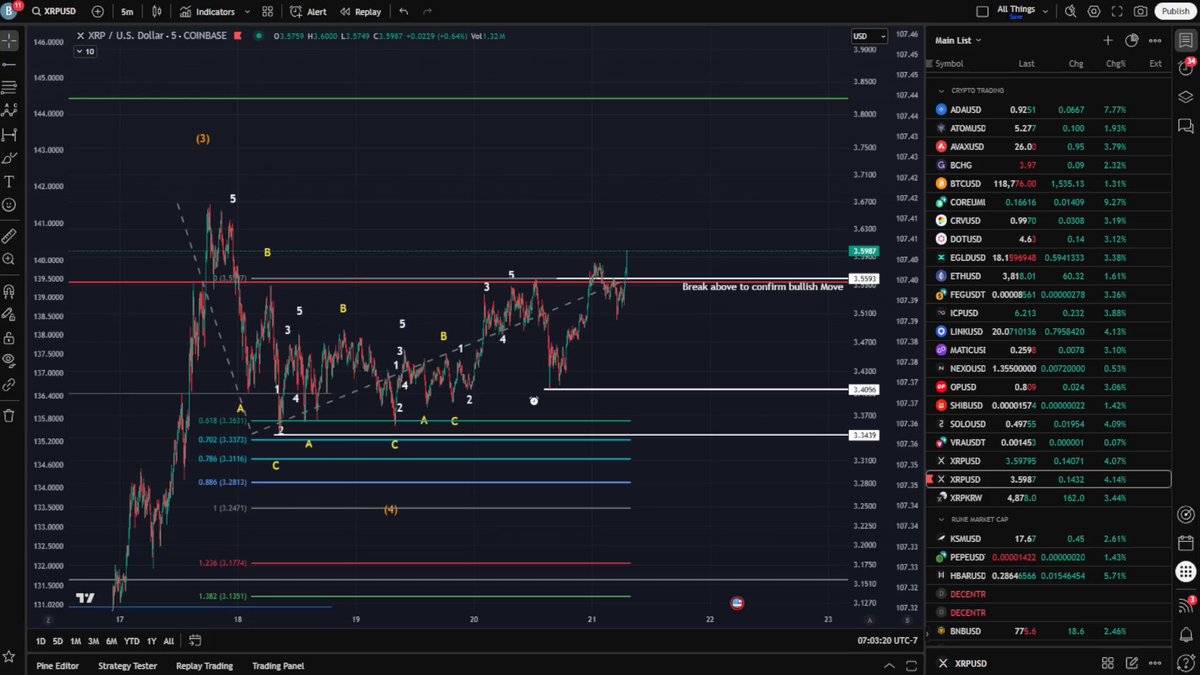Screen dimensions: 1200x675
Task: Delete drawings with trash icon
Action: pyautogui.click(x=9, y=415)
